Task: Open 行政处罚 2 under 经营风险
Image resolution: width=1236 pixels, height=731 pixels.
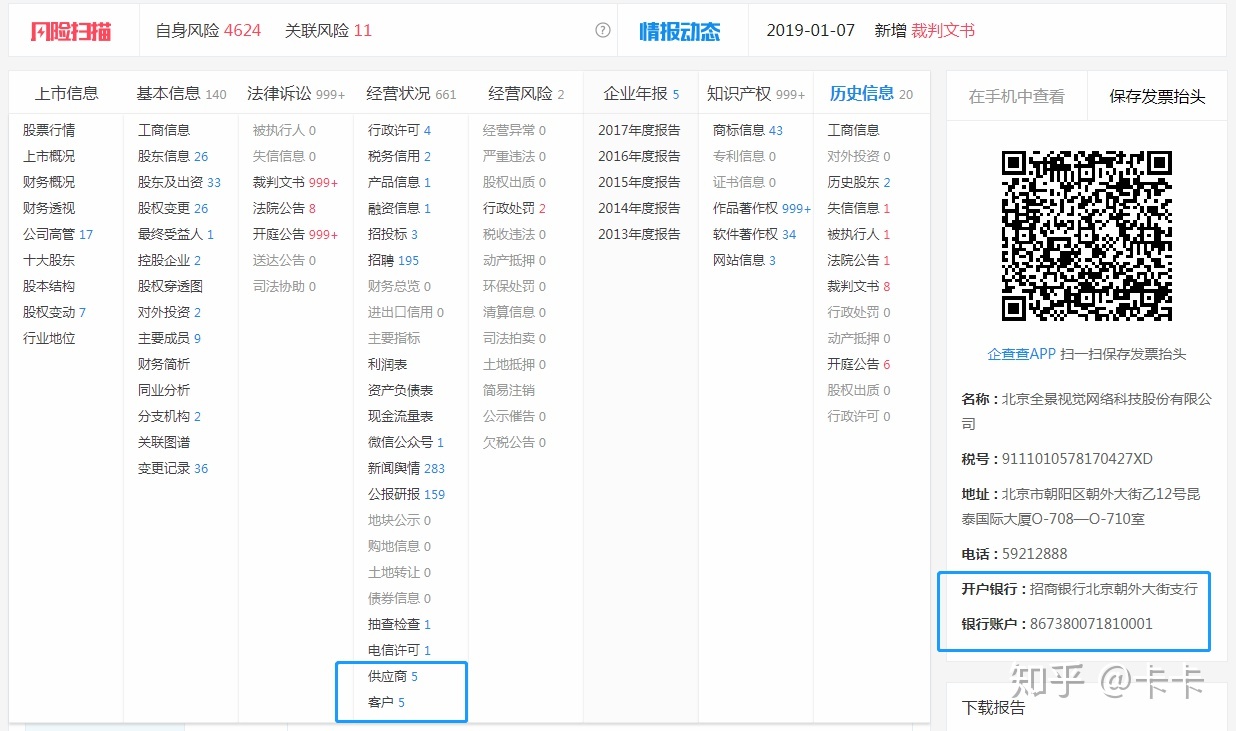Action: coord(515,208)
